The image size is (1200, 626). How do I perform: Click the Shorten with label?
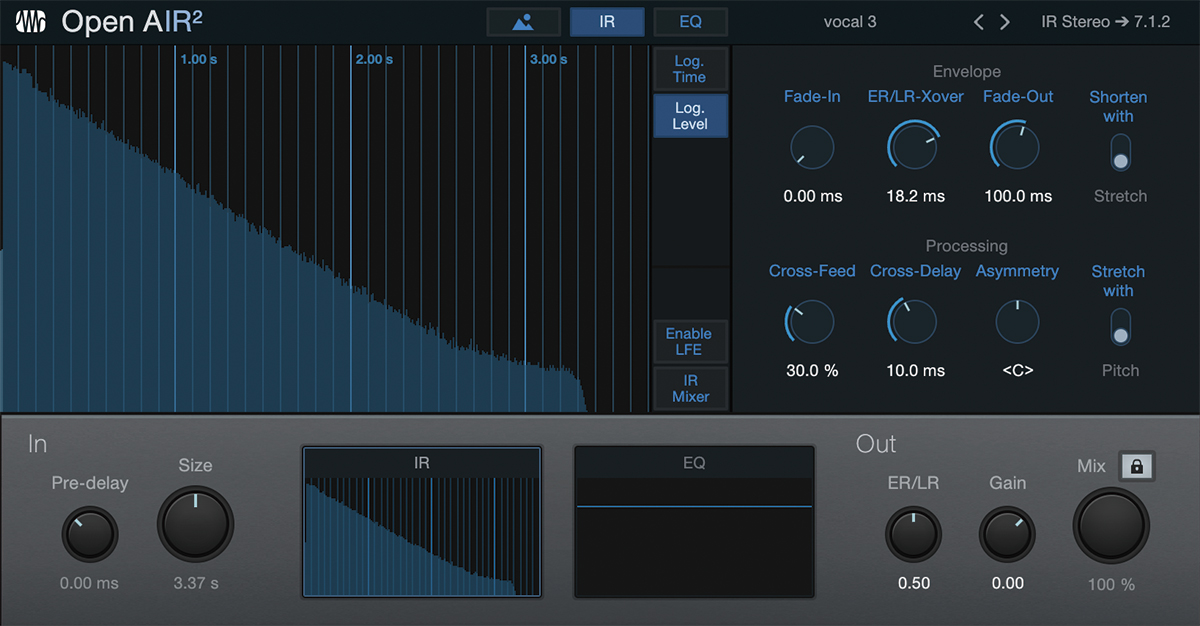point(1118,106)
